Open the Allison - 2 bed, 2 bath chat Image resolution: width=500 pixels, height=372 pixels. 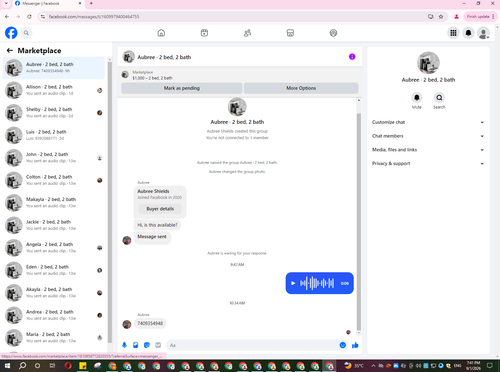pos(54,90)
